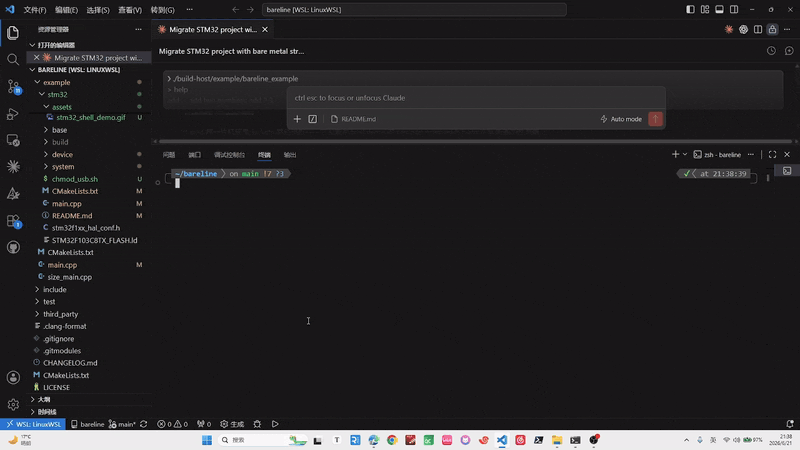This screenshot has height=450, width=800.
Task: Open Source Control view in activity bar
Action: tap(13, 87)
